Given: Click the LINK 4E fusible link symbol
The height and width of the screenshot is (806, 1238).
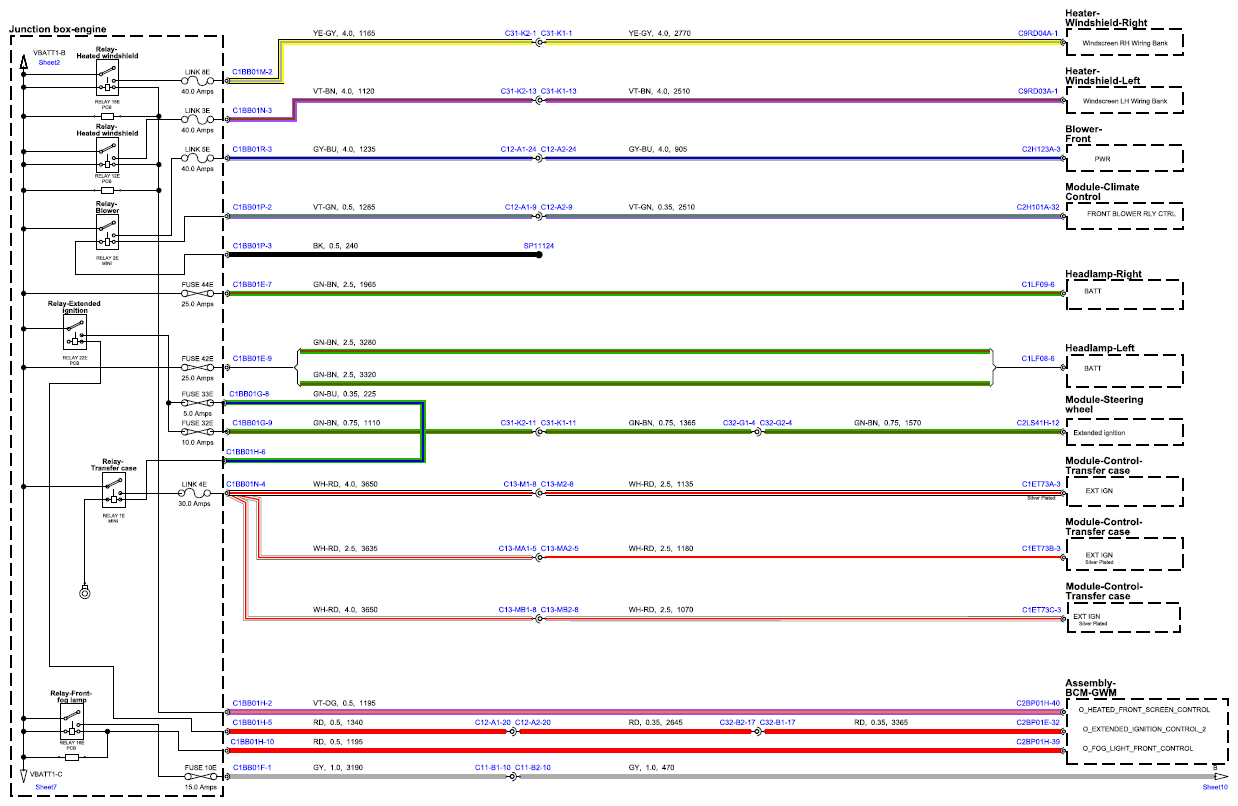Looking at the screenshot, I should [194, 494].
